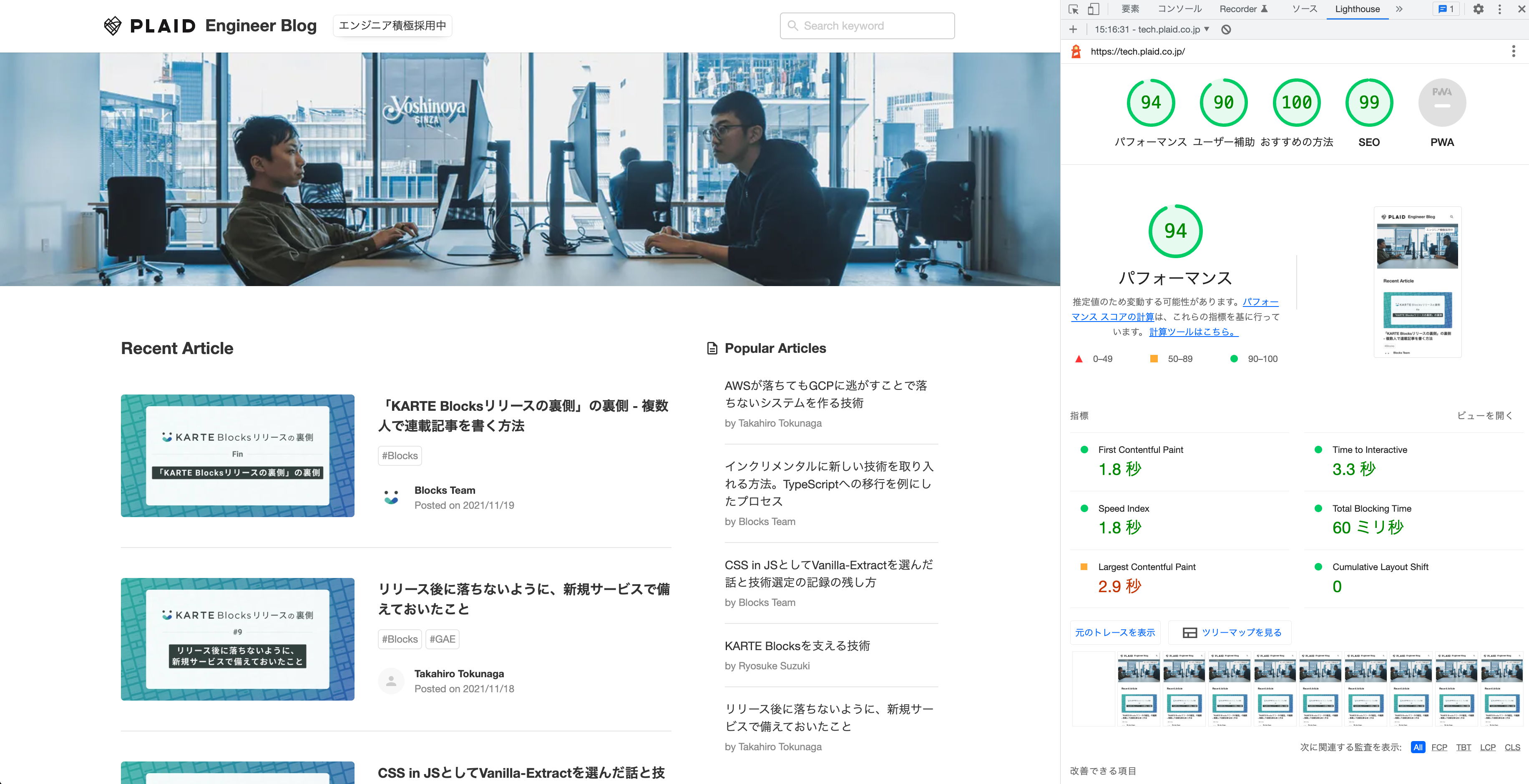Toggle the device toolbar icon

[1093, 9]
